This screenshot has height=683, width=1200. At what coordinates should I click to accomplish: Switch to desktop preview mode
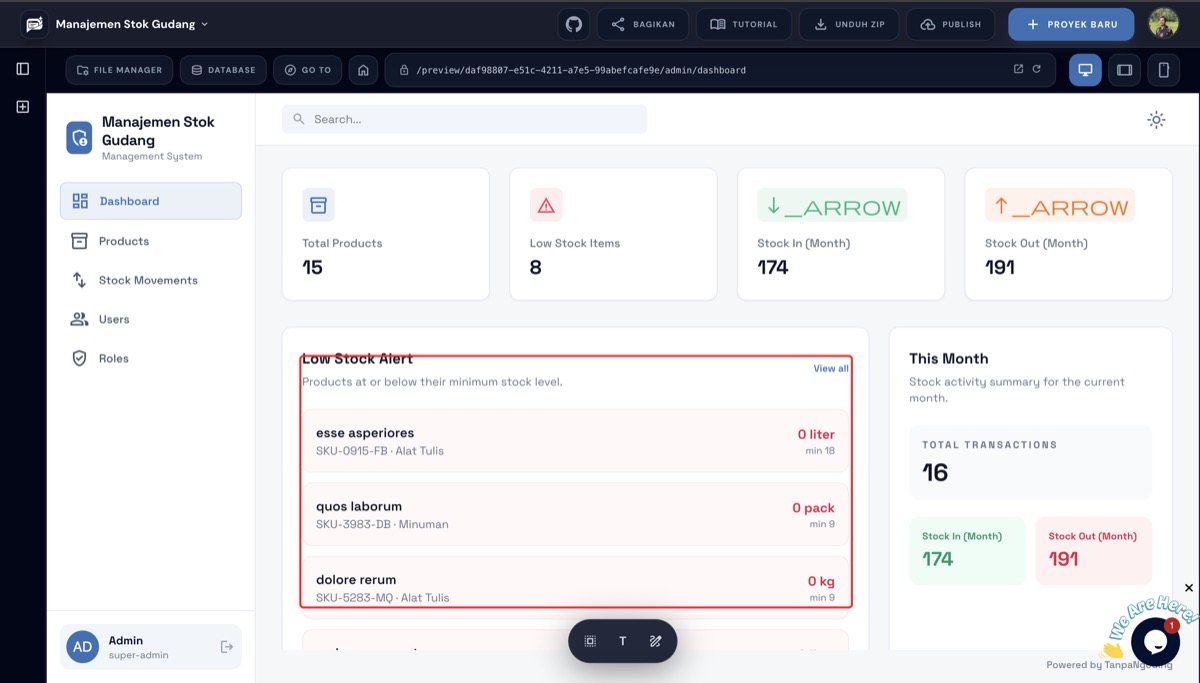(x=1085, y=70)
